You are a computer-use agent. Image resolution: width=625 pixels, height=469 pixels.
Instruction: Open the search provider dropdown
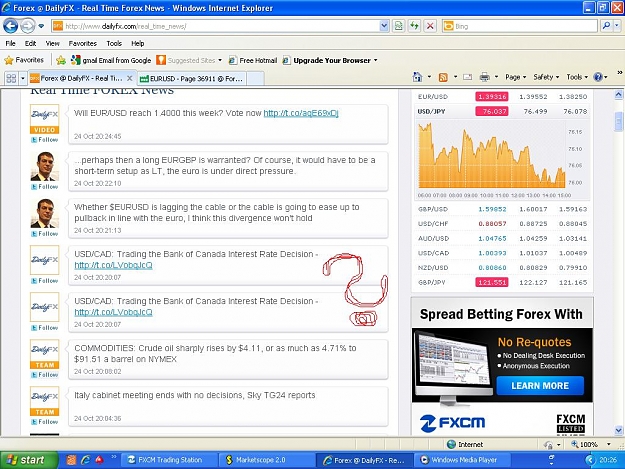(x=617, y=26)
